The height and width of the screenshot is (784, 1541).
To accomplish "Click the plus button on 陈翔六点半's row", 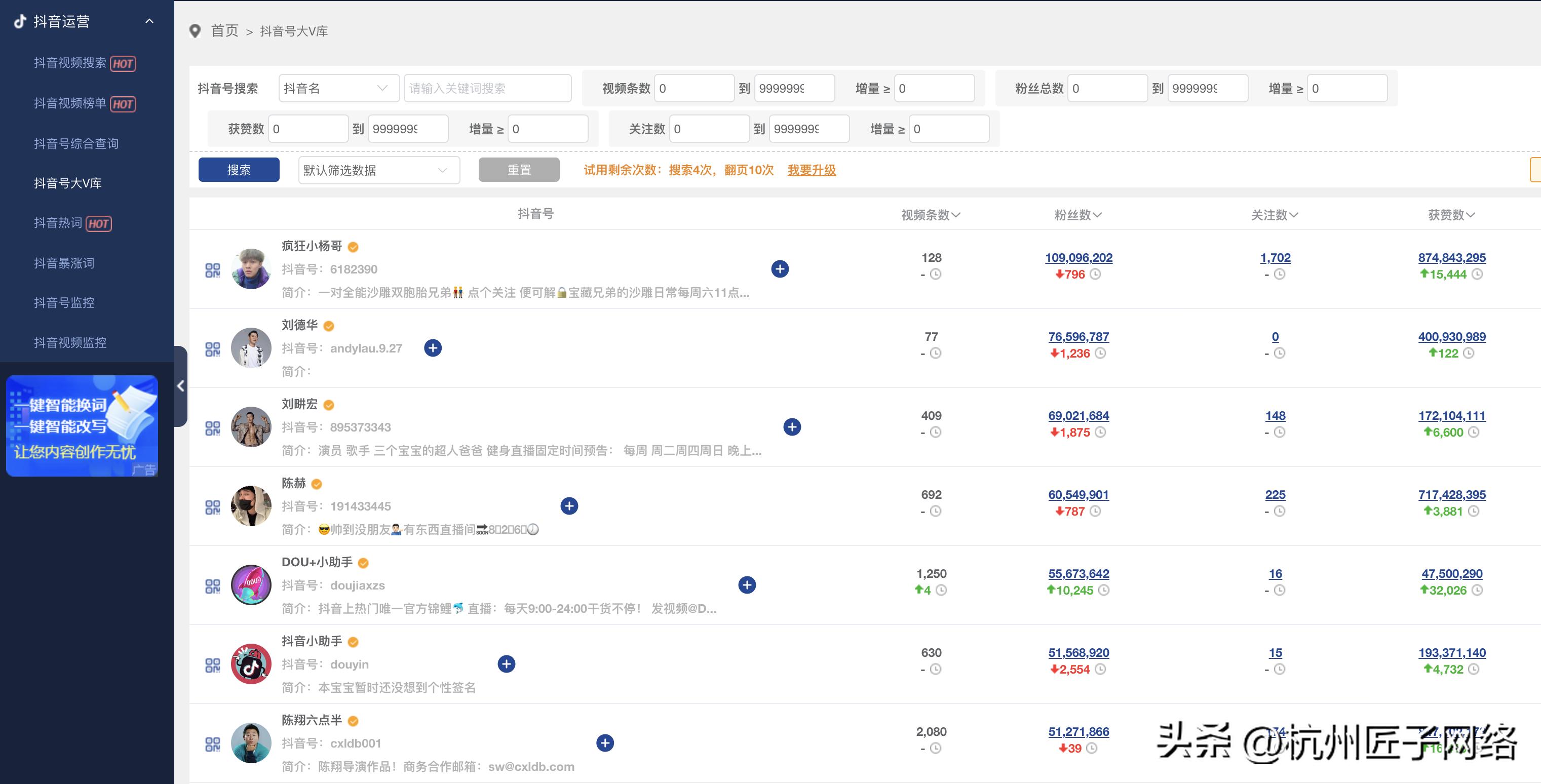I will (x=605, y=743).
